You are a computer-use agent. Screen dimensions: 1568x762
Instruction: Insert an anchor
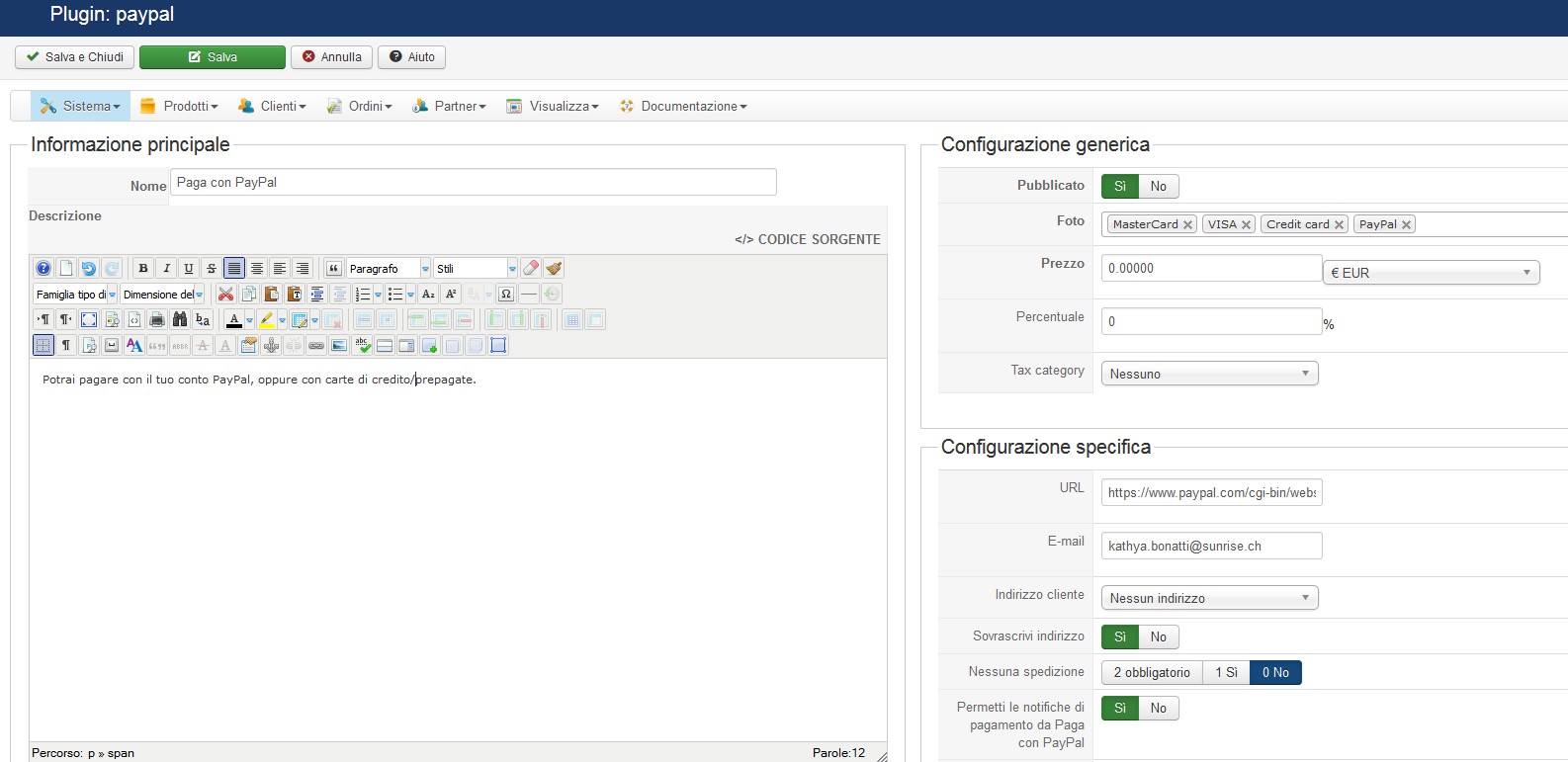pos(271,345)
